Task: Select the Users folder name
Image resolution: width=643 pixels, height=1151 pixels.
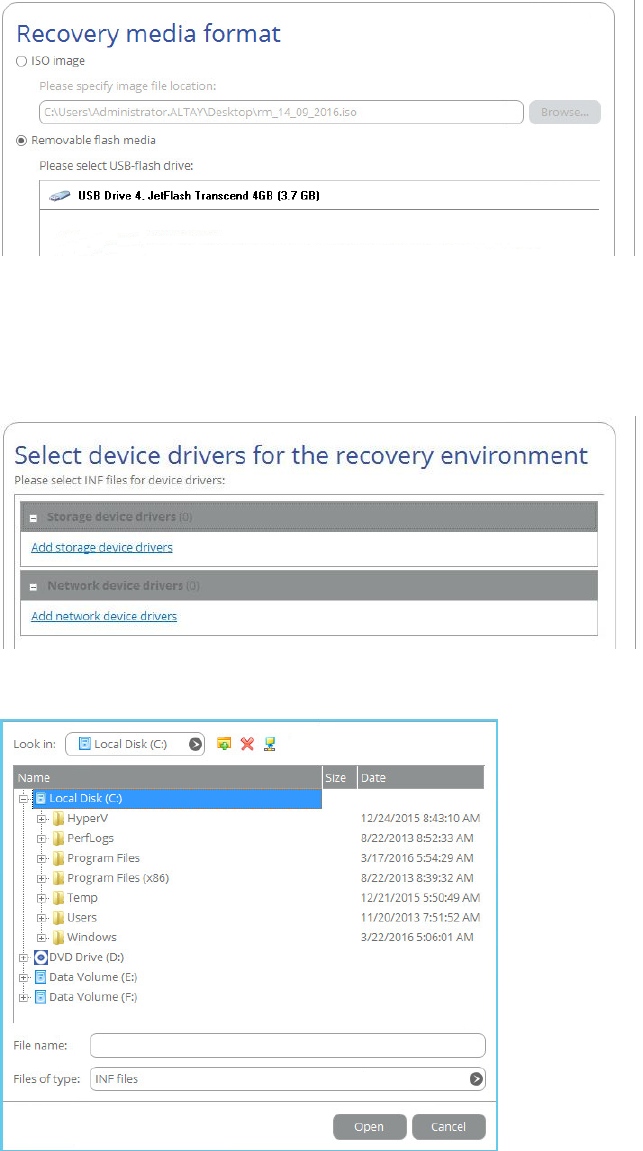Action: point(81,918)
